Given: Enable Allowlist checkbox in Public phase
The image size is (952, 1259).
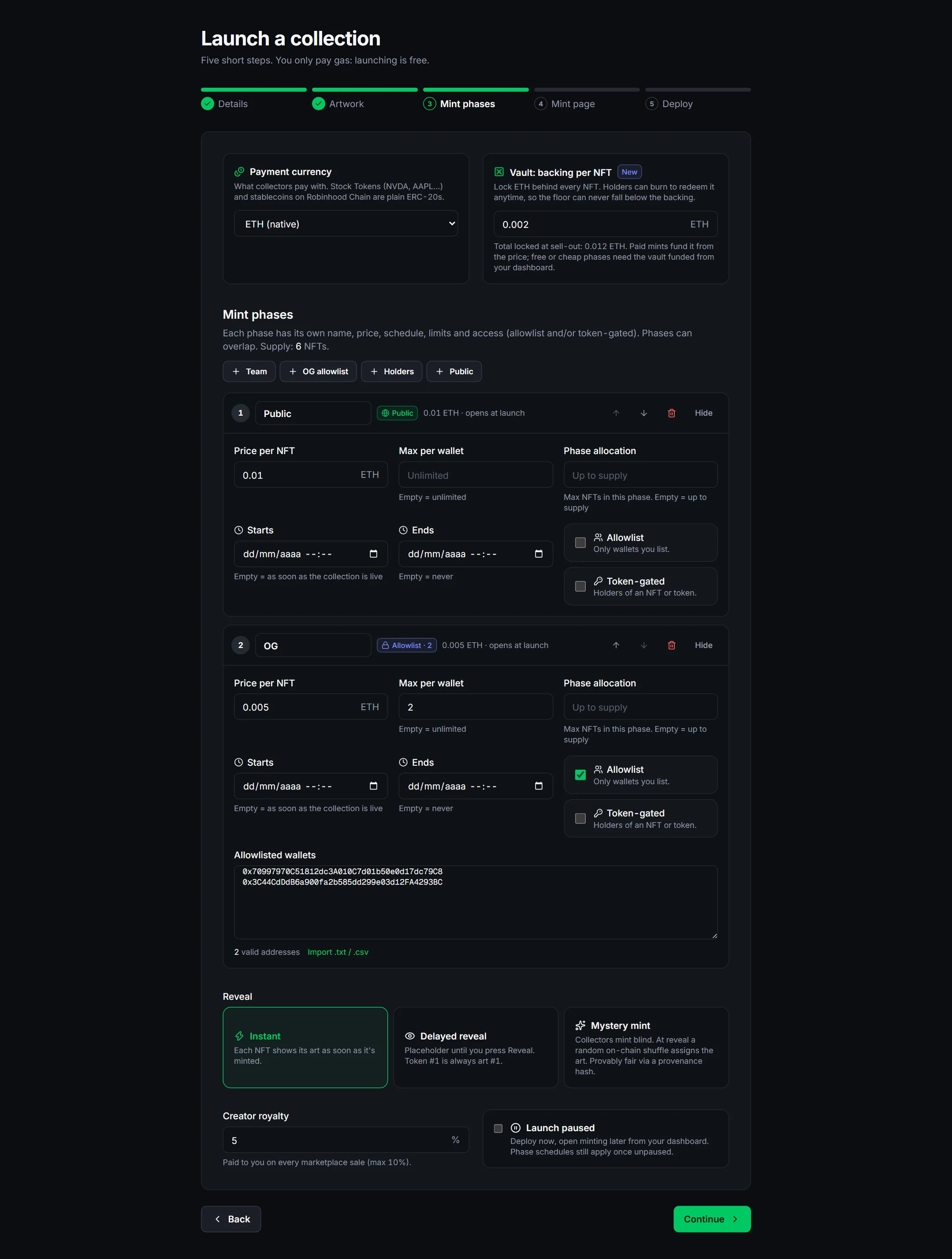Looking at the screenshot, I should (x=580, y=543).
